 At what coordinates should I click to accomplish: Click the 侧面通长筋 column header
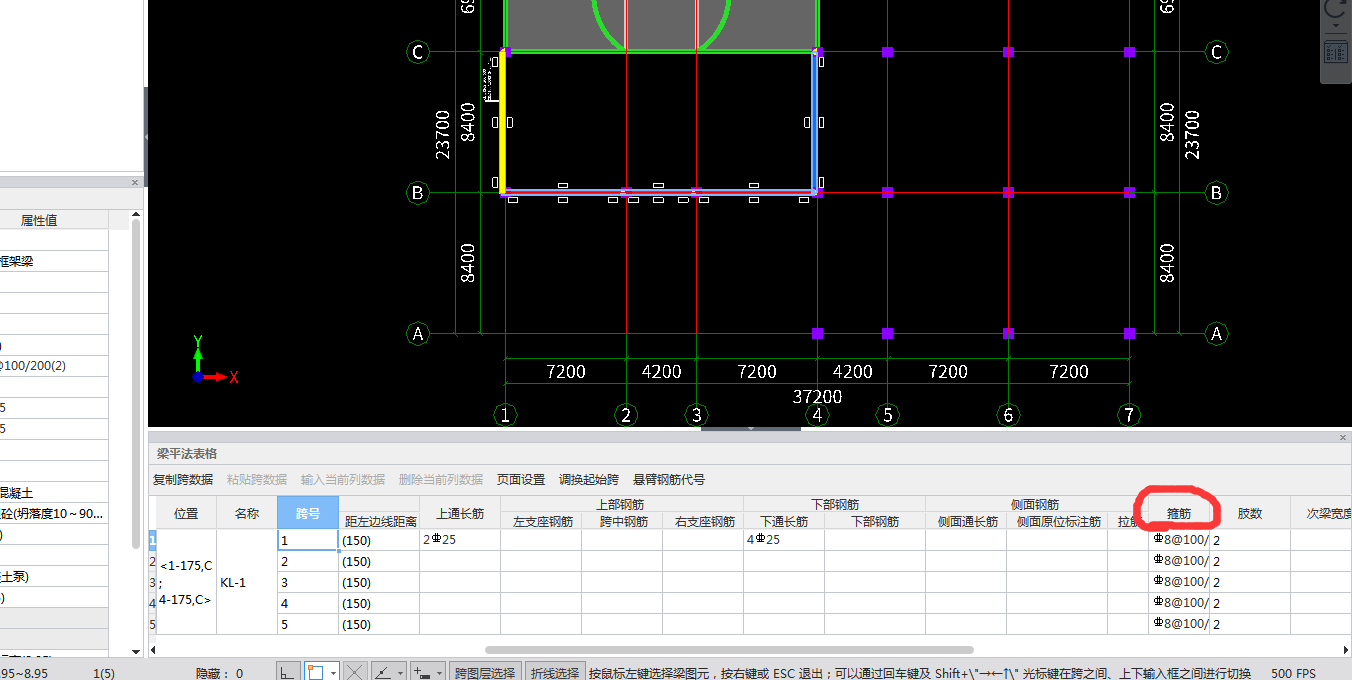tap(966, 520)
